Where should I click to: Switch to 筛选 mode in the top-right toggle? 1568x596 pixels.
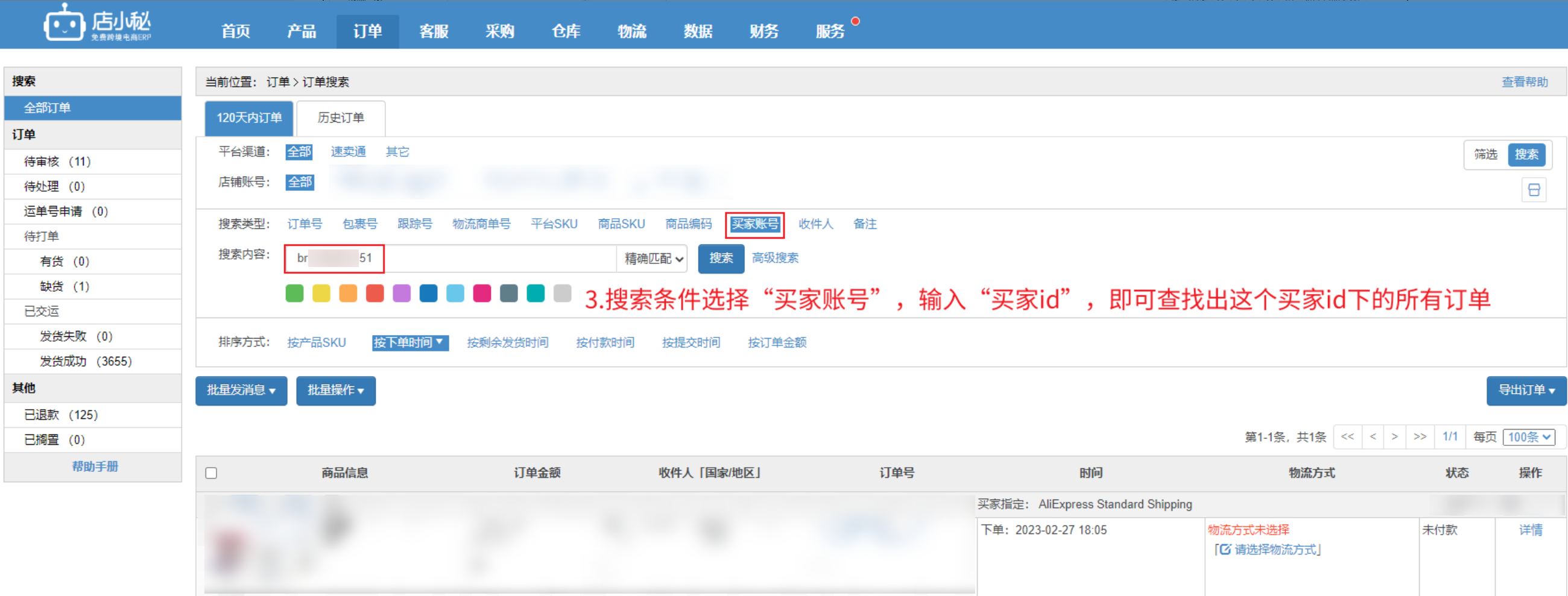(1486, 154)
